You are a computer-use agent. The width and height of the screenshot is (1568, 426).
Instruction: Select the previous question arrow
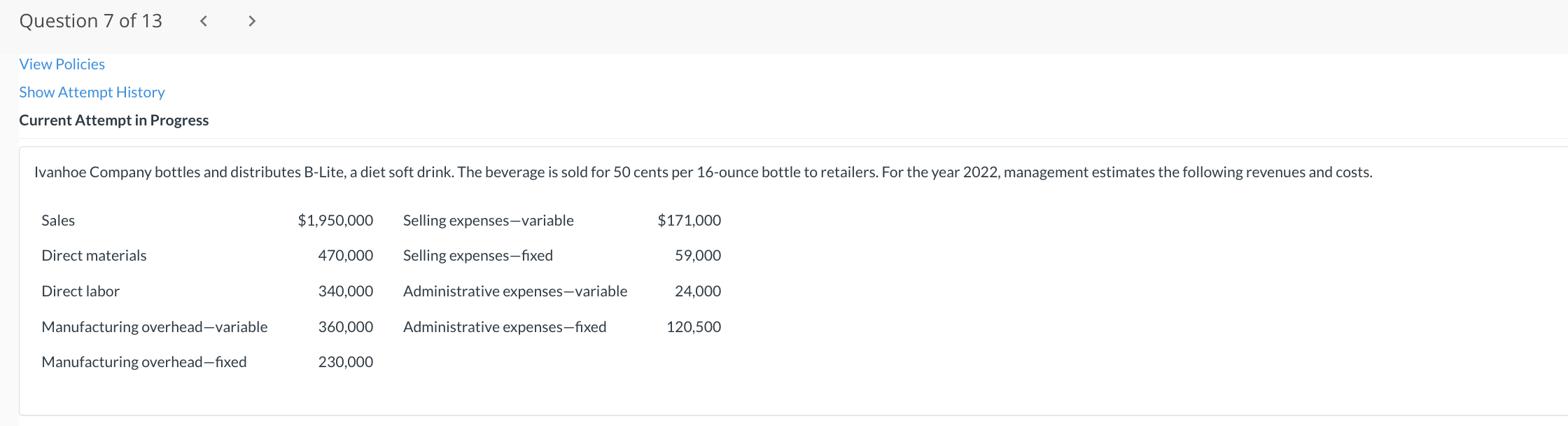(203, 21)
